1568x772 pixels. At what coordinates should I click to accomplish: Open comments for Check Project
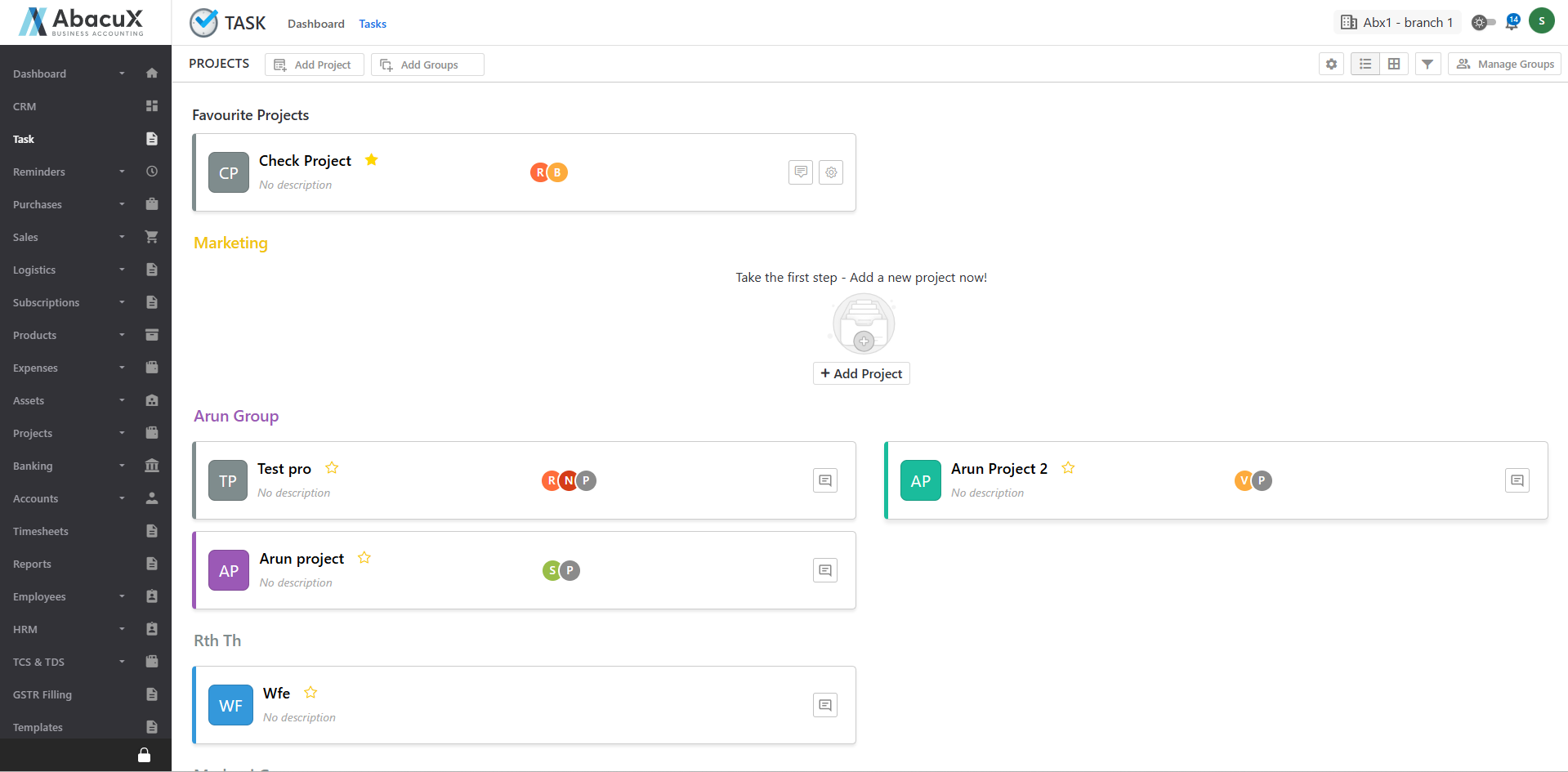coord(801,172)
